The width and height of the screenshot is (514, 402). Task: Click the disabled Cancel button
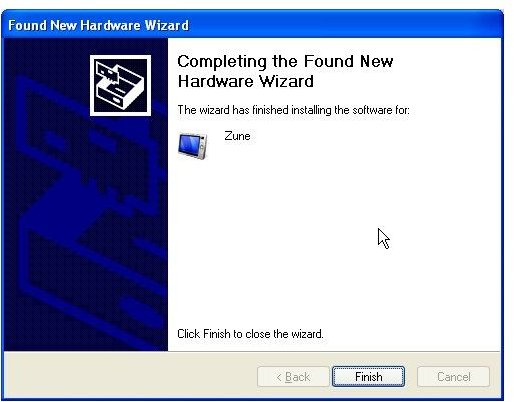453,377
